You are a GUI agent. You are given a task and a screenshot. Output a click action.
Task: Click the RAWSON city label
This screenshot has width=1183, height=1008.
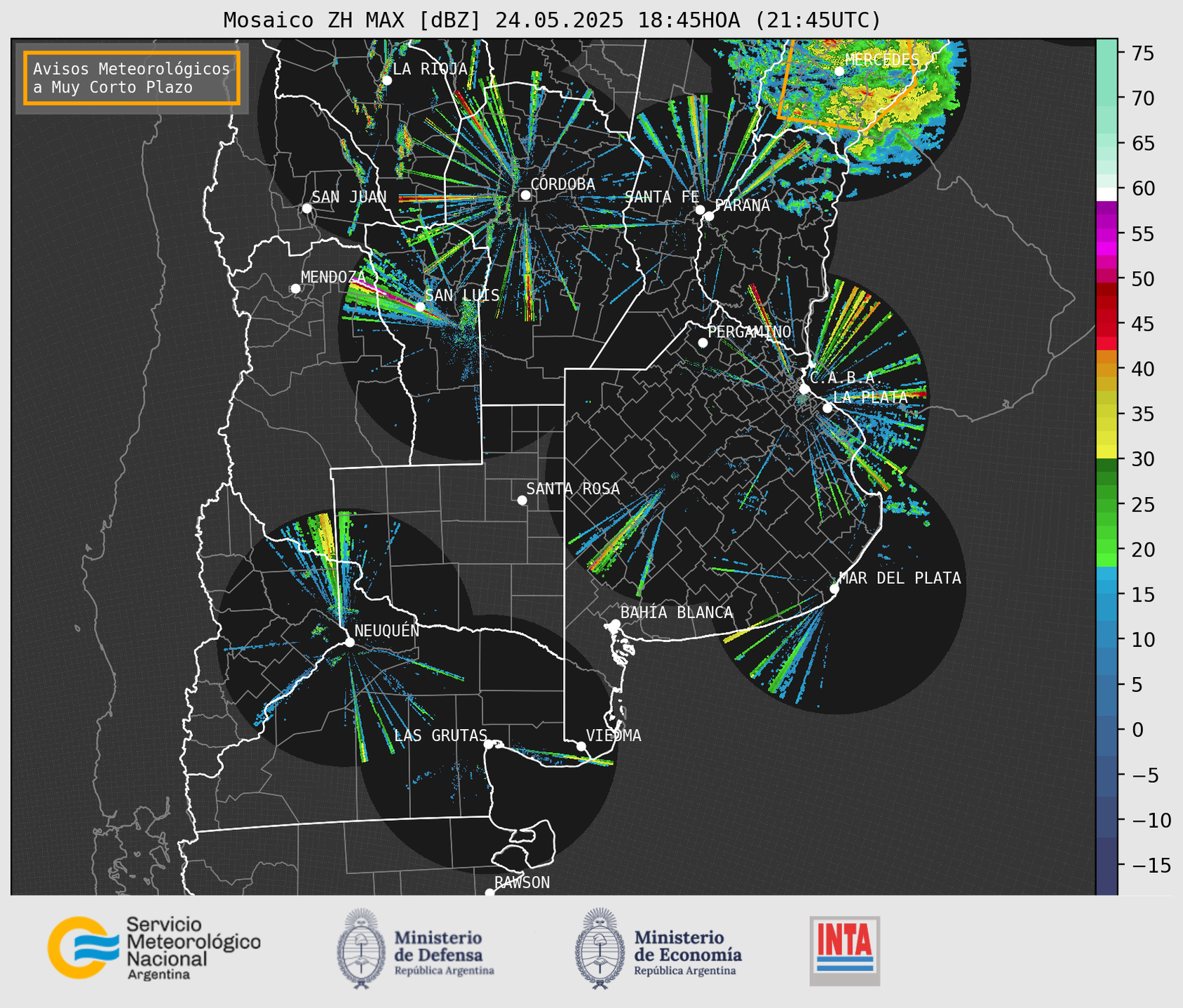click(x=522, y=883)
